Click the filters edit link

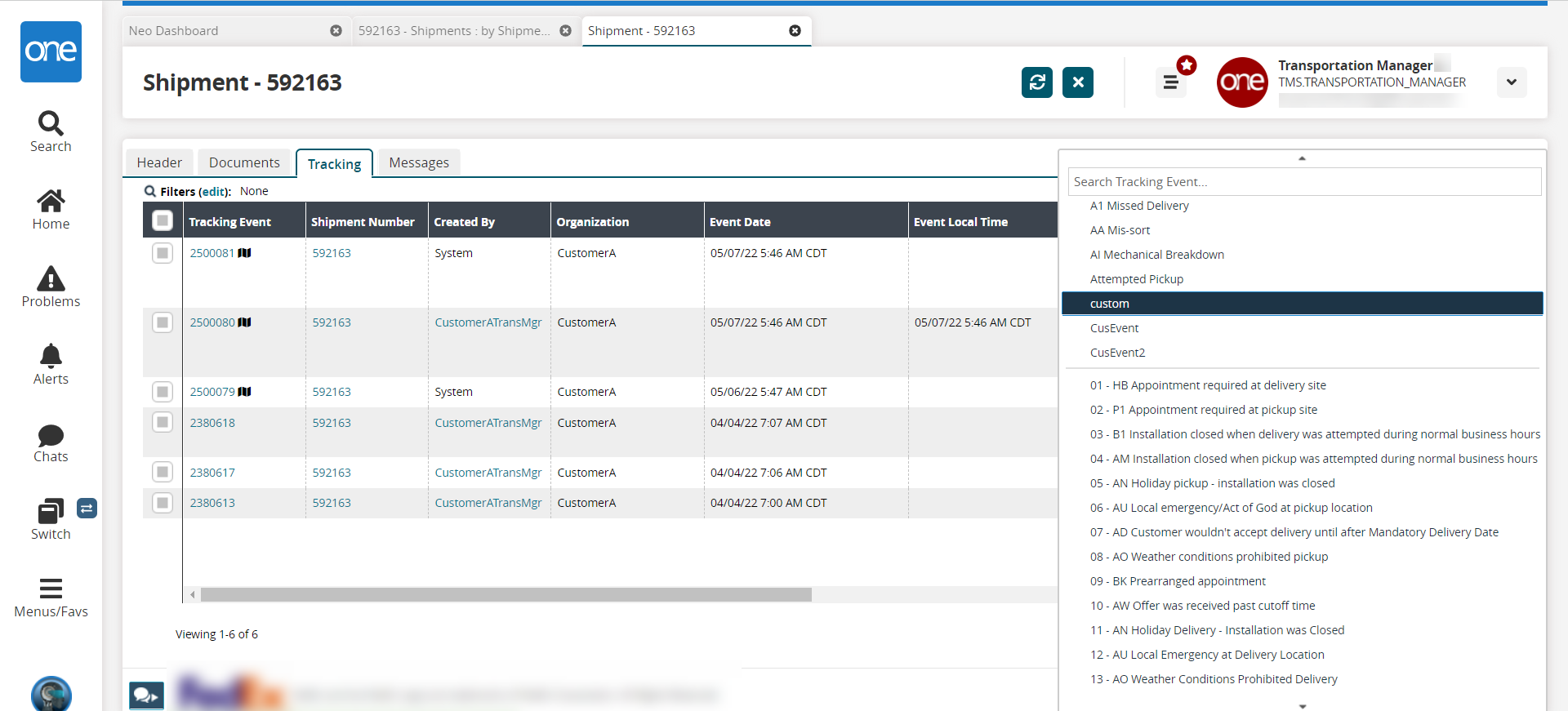214,192
